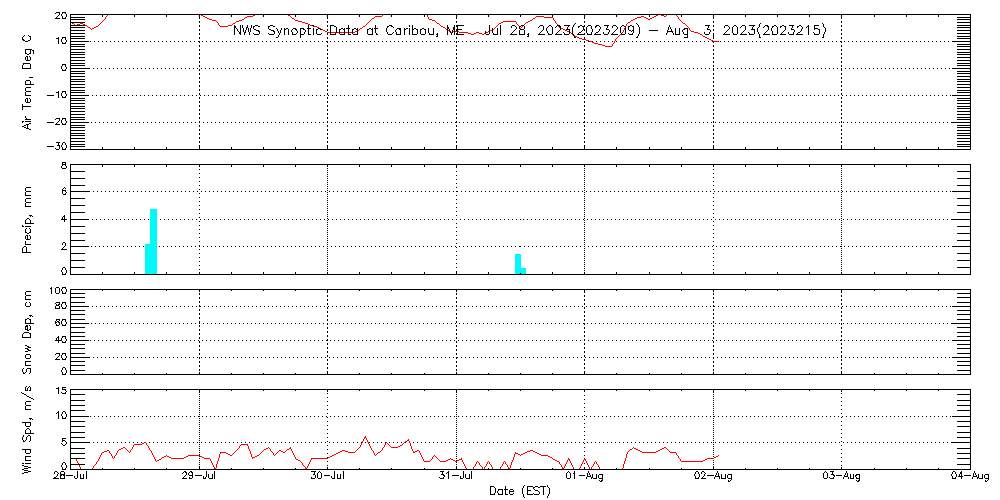Image resolution: width=1000 pixels, height=500 pixels.
Task: Select the 29-Jul date tick label
Action: coord(200,477)
